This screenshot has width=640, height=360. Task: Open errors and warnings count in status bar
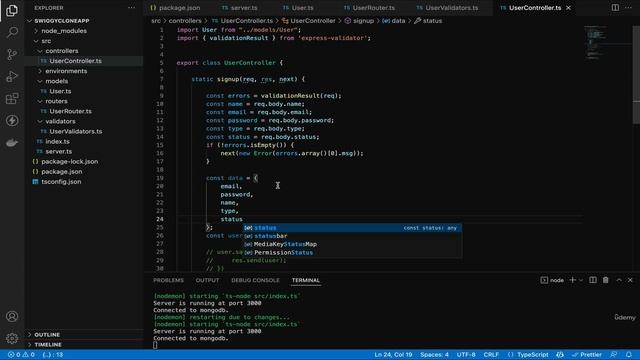[21, 355]
